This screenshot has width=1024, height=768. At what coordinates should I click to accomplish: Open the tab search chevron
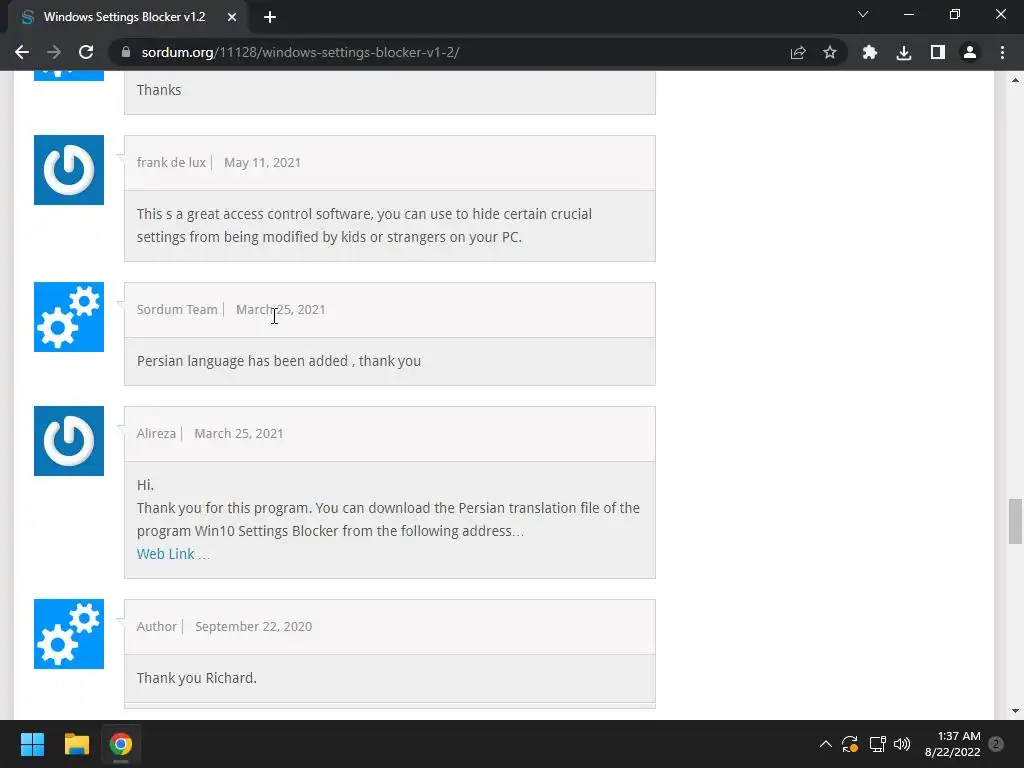point(863,14)
